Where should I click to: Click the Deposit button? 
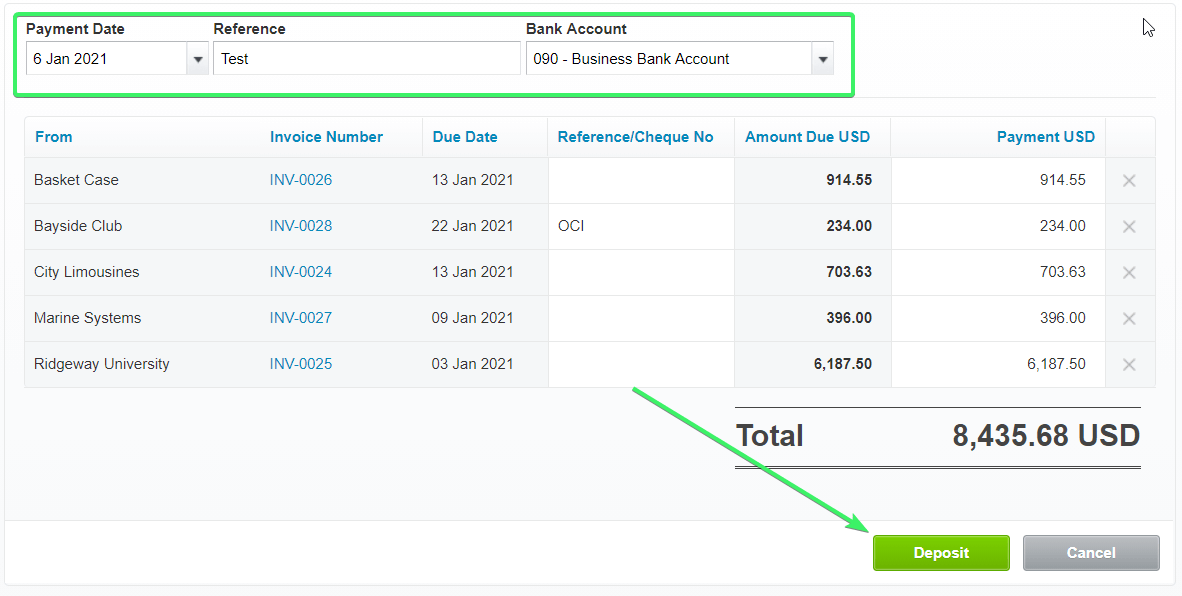(940, 552)
